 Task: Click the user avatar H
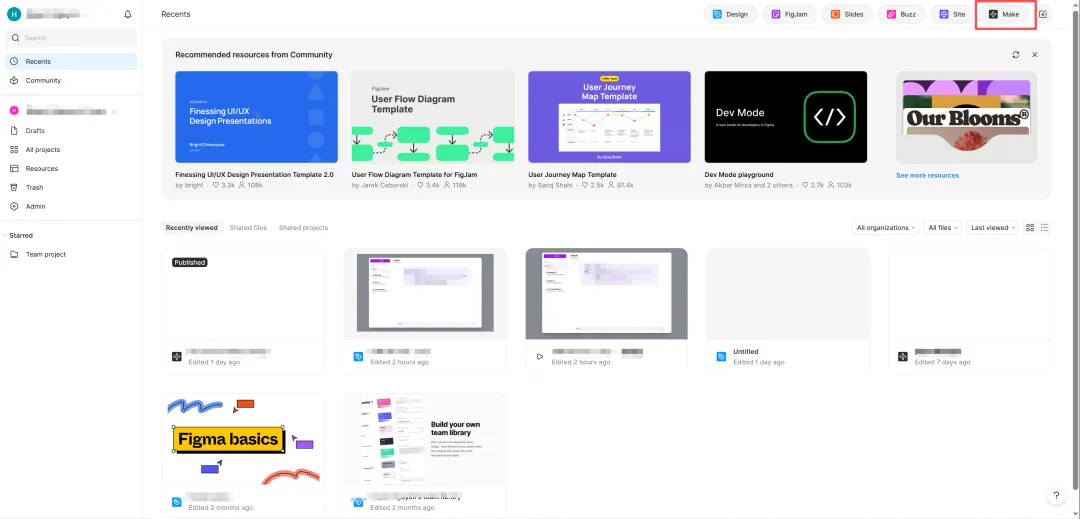coord(13,14)
